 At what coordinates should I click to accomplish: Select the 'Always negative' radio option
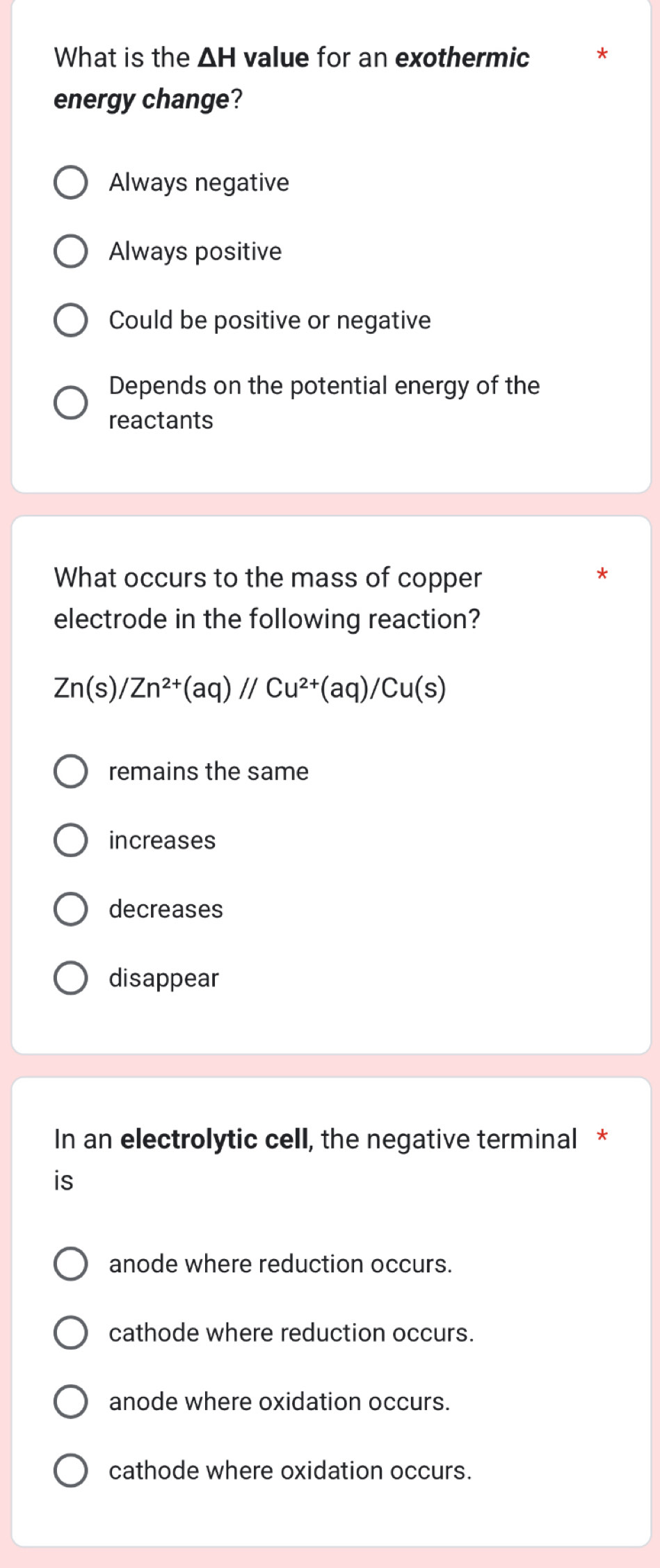point(72,183)
